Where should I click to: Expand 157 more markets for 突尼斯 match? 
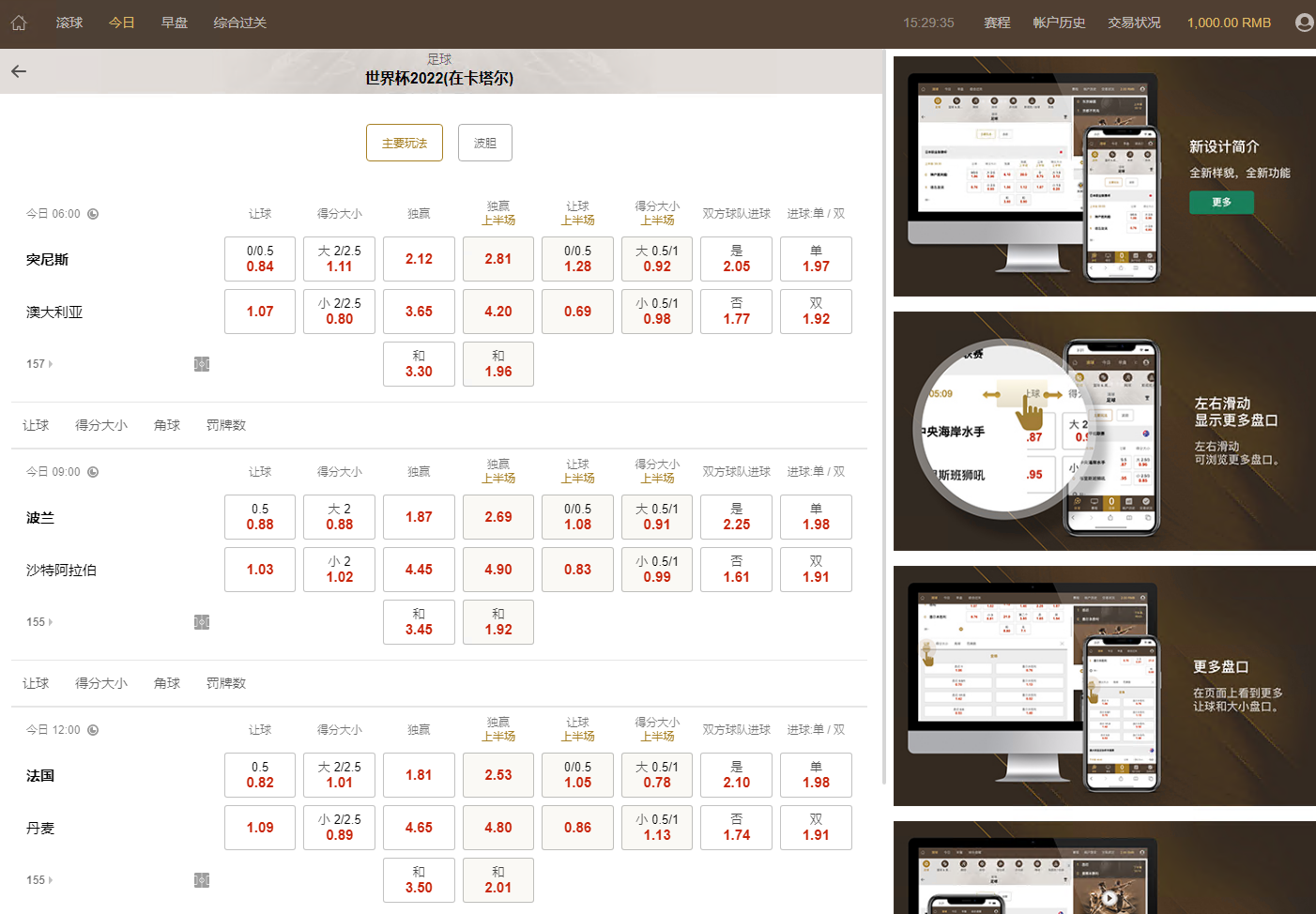coord(39,364)
